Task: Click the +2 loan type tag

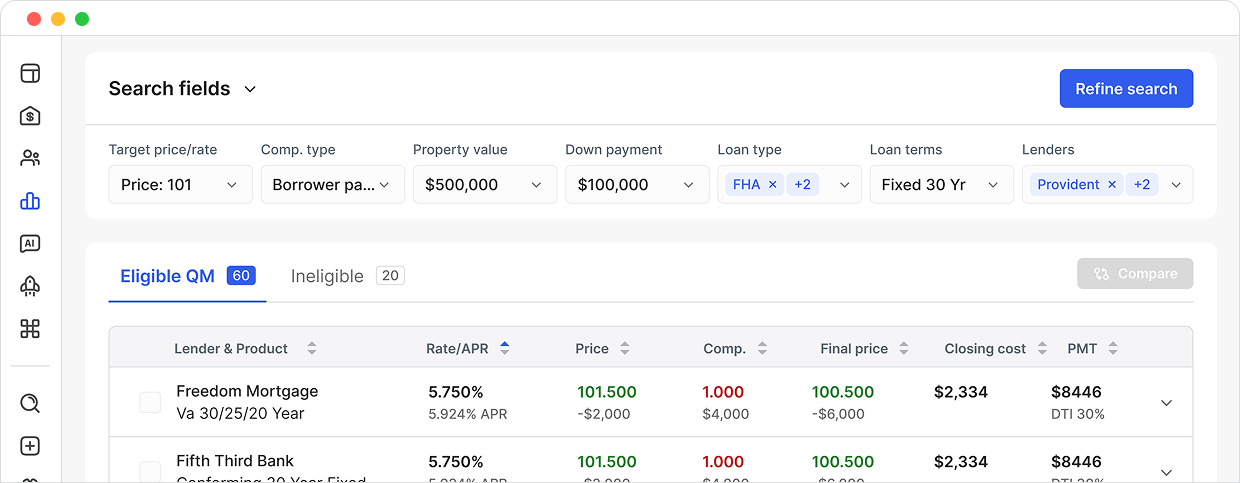Action: [x=802, y=185]
